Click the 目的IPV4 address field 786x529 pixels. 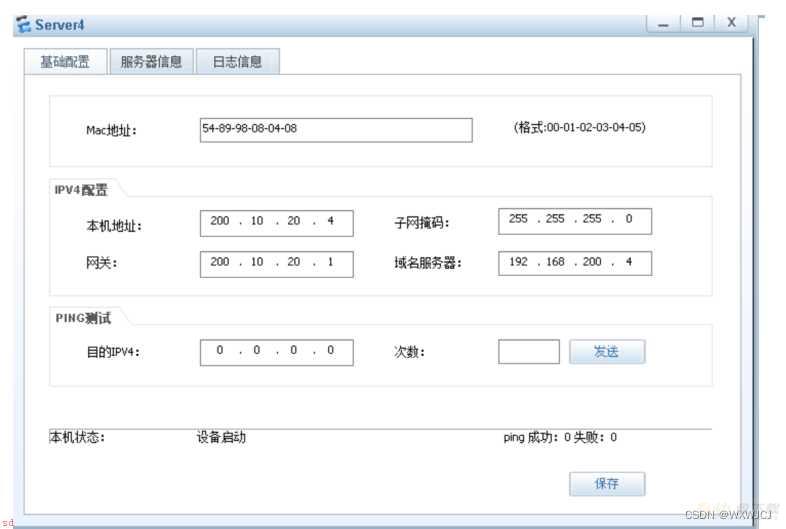pyautogui.click(x=276, y=352)
